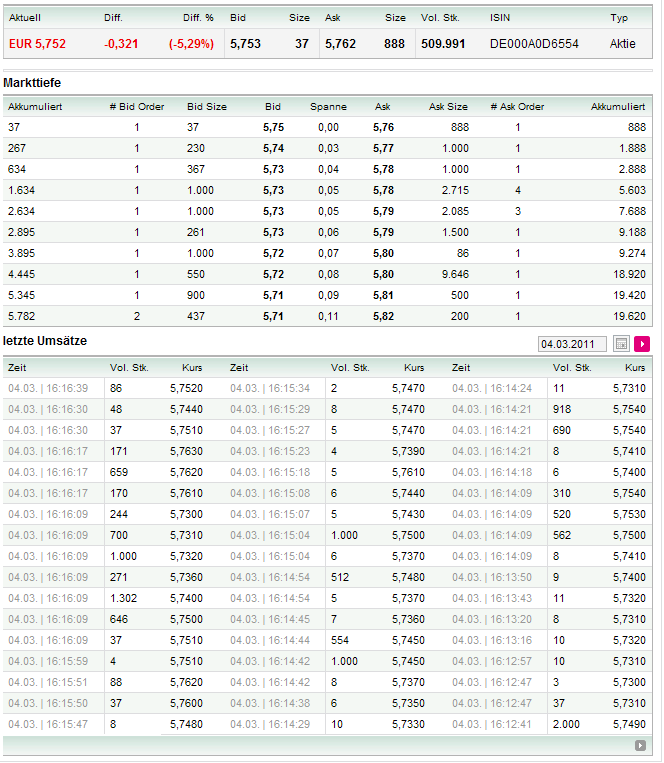Screen dimensions: 664x763
Task: Click the letzte Umsätze section heading
Action: pyautogui.click(x=45, y=341)
